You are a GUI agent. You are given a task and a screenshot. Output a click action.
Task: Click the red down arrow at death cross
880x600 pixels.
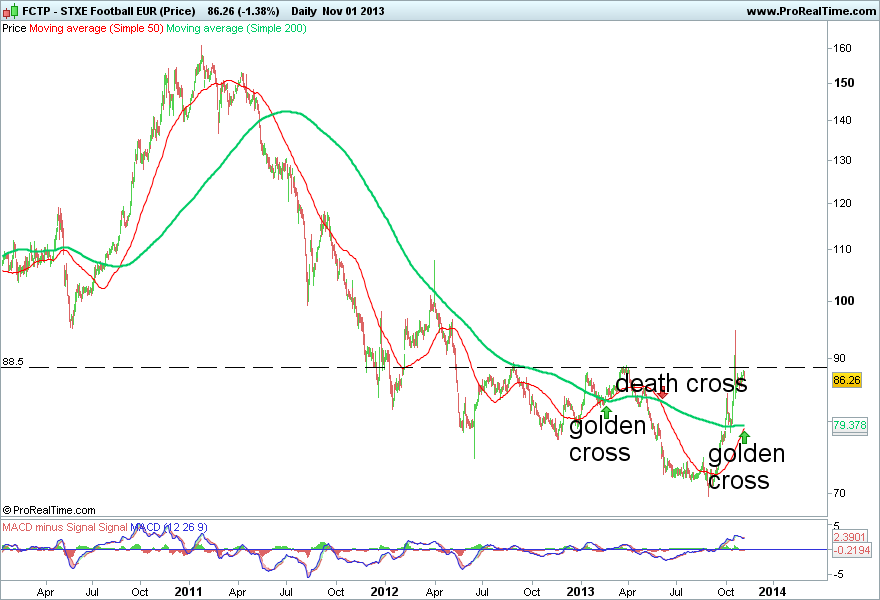click(x=663, y=394)
